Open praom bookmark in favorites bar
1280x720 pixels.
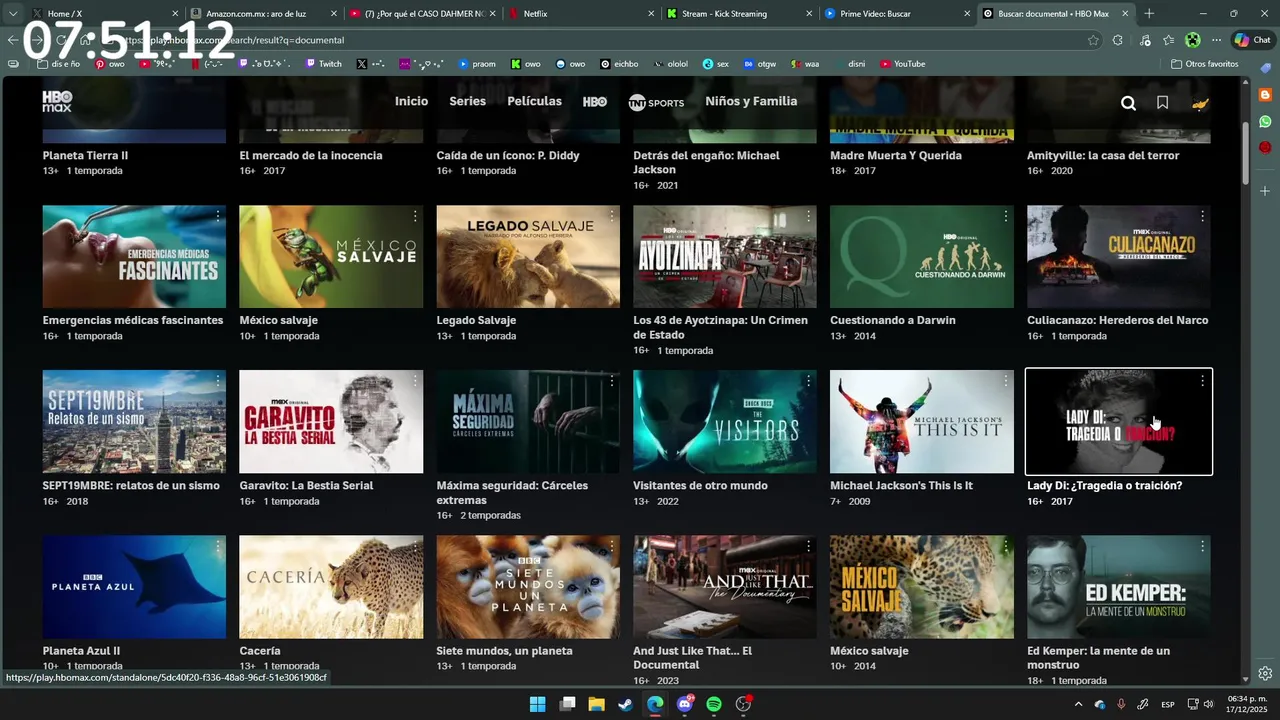pos(477,64)
